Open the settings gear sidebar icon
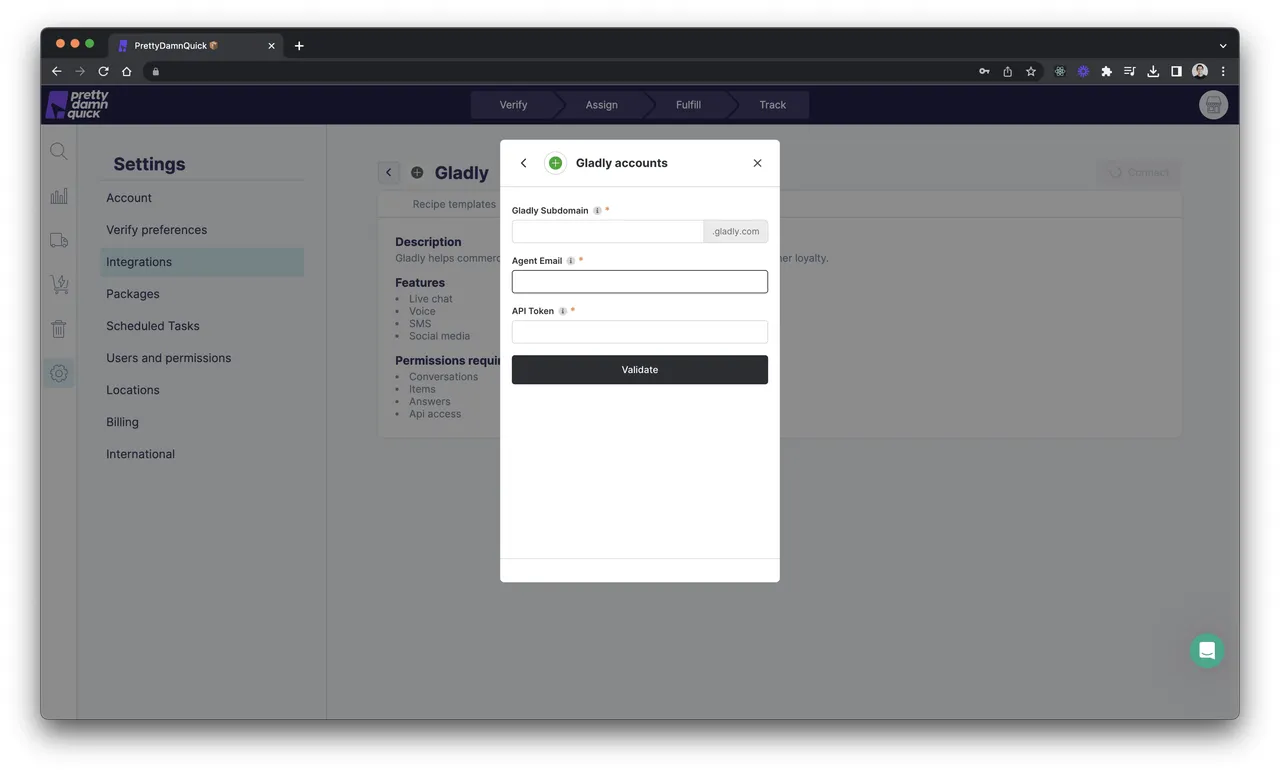Screen dimensions: 1280x773 pos(59,373)
